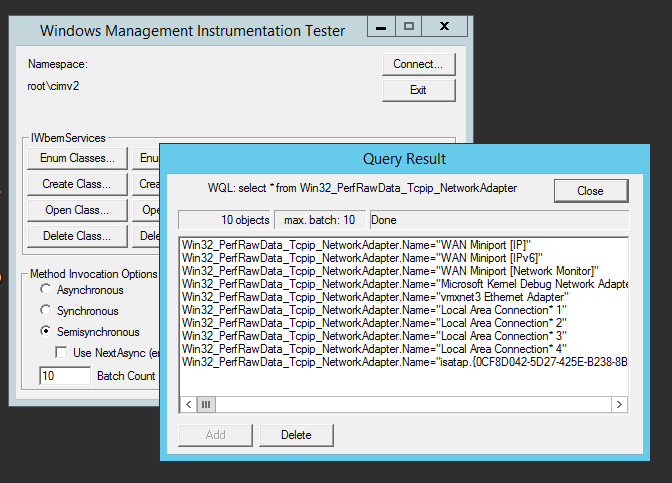Click the partially hidden Crea... button
Viewport: 672px width, 483px height.
146,184
